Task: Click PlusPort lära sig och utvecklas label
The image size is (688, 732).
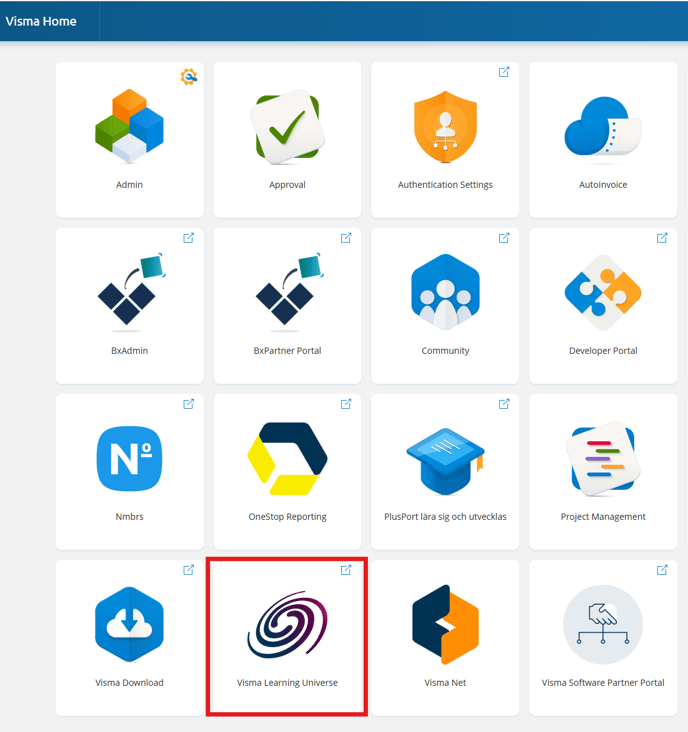Action: [445, 516]
